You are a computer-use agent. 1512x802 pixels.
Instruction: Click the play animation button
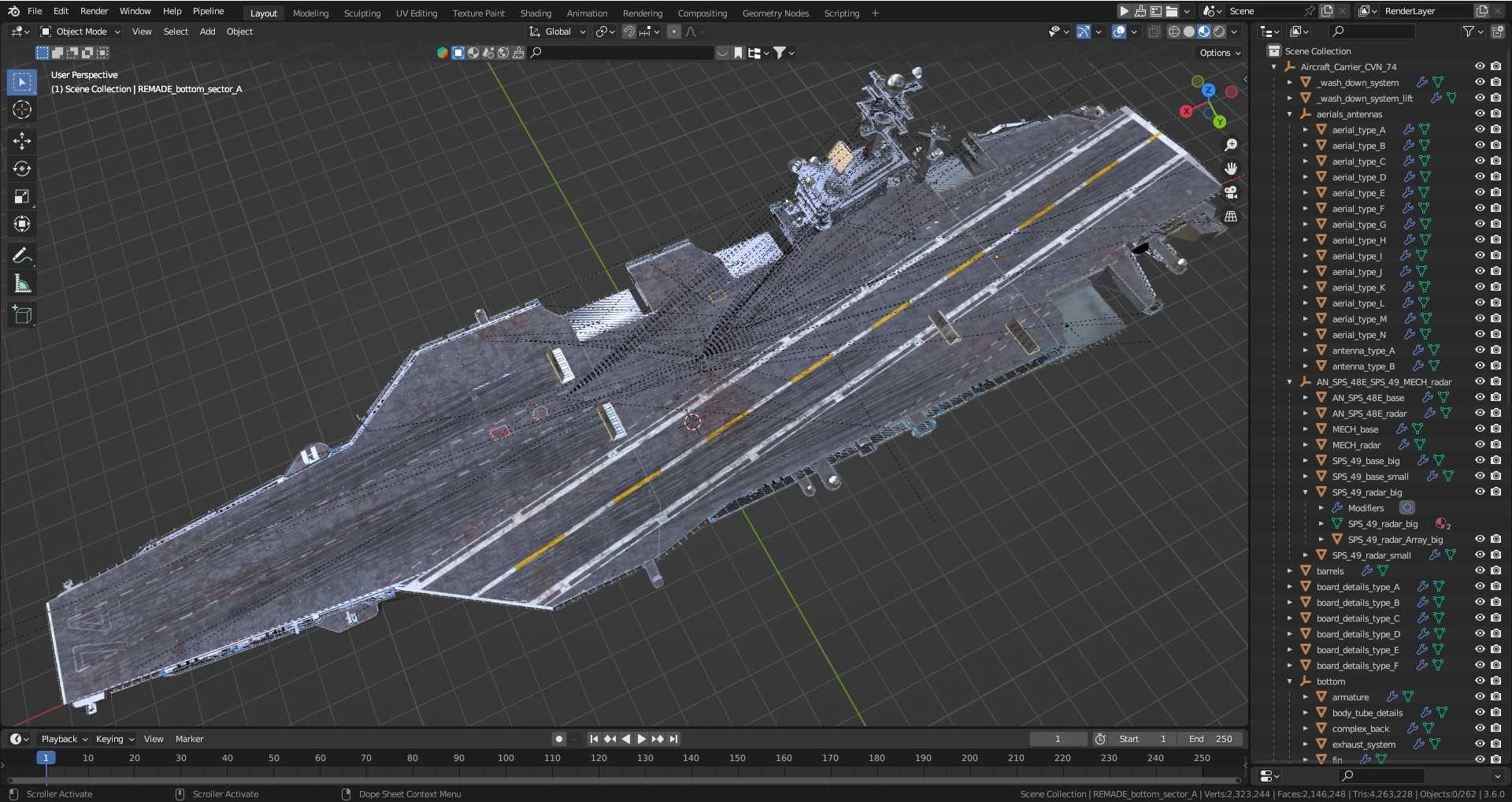pos(641,739)
